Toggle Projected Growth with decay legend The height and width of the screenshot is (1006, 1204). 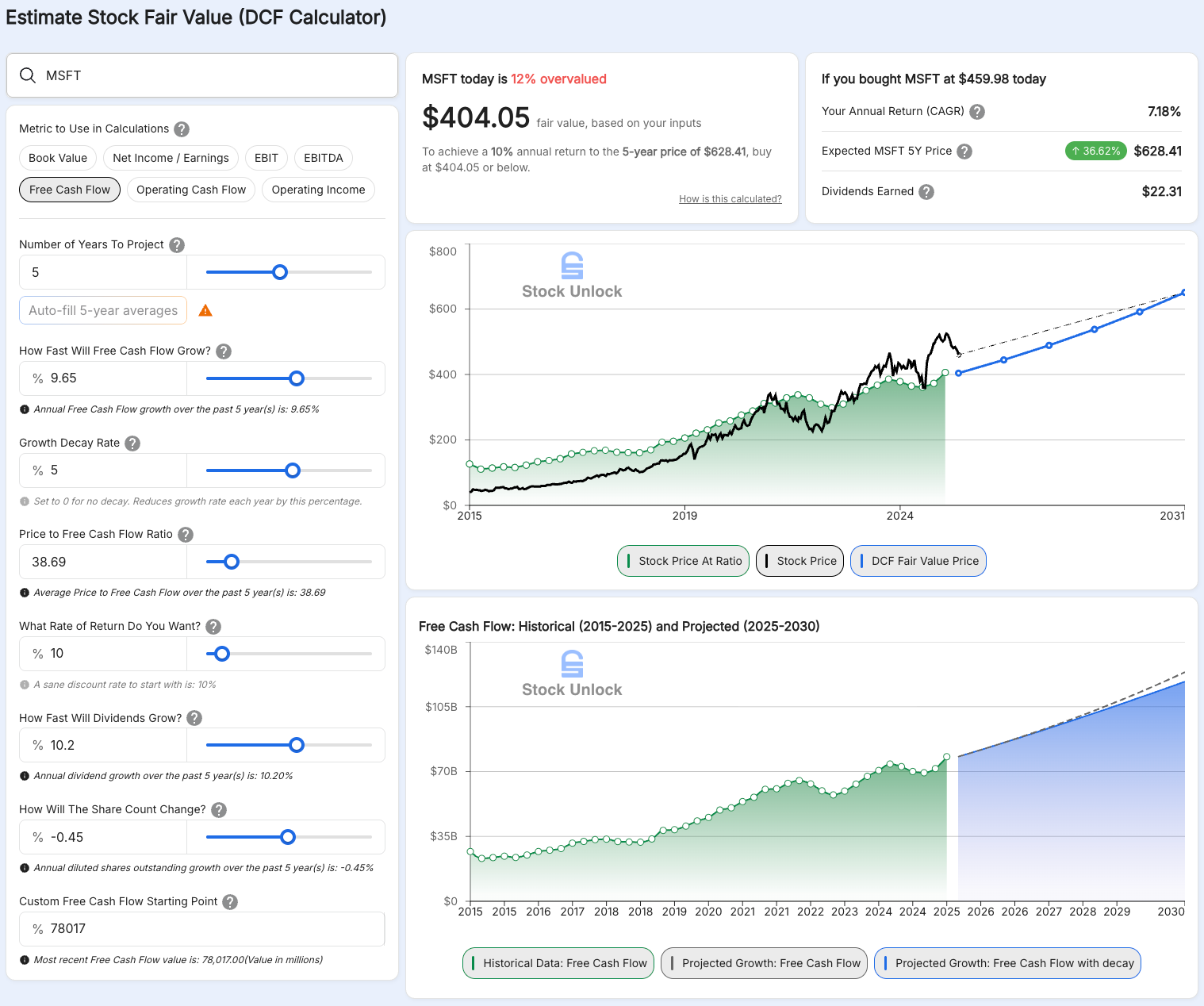click(x=1007, y=963)
